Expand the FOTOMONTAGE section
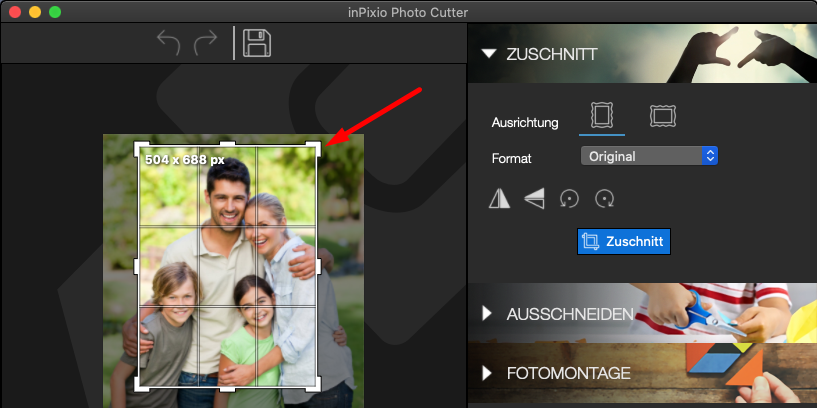 click(x=487, y=373)
